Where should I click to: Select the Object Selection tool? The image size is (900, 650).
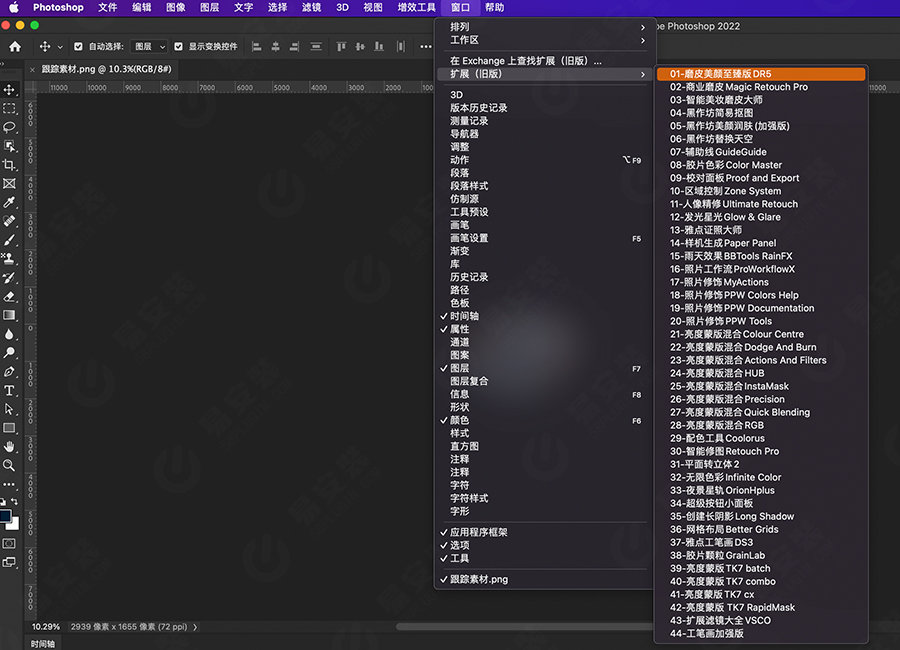coord(9,146)
